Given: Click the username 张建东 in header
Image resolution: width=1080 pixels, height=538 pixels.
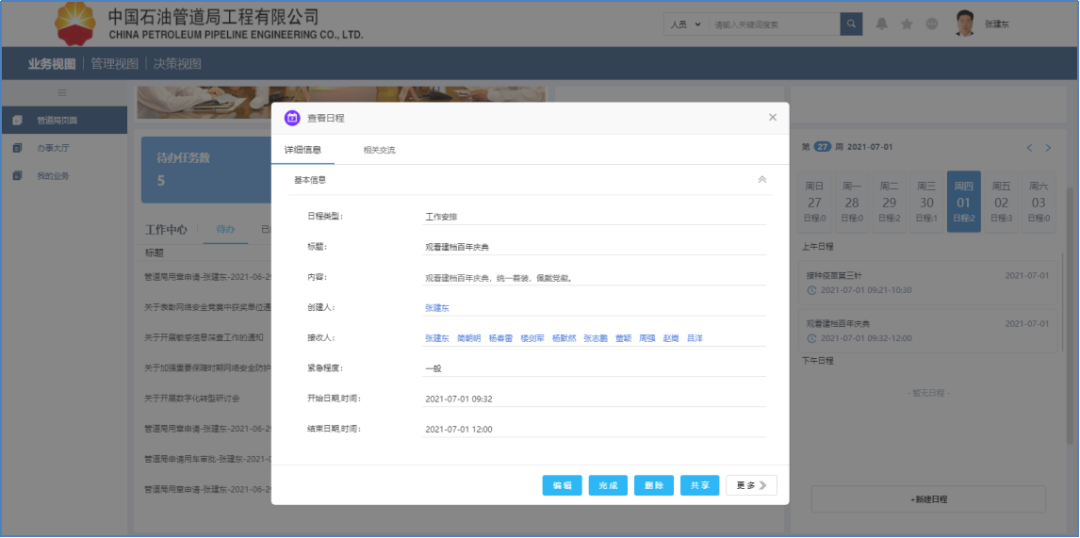Looking at the screenshot, I should pos(997,24).
